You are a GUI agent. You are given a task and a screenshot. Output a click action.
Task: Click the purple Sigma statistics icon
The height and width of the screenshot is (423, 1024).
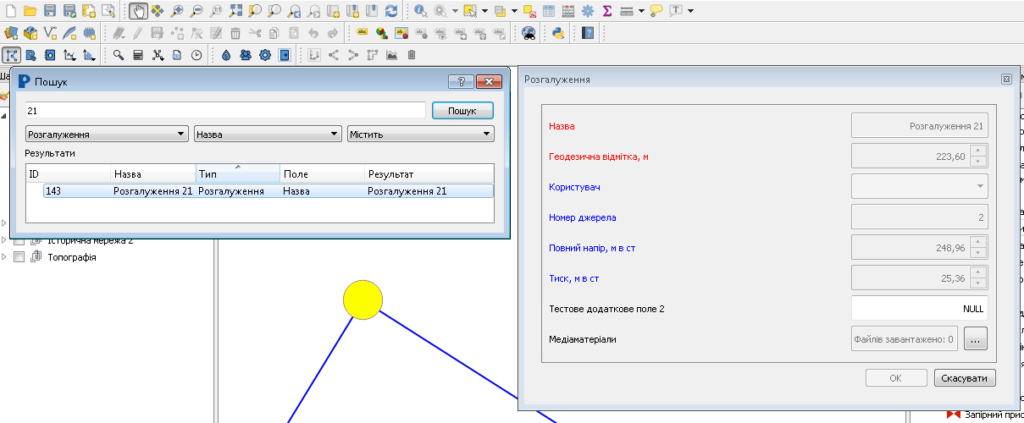tap(607, 10)
